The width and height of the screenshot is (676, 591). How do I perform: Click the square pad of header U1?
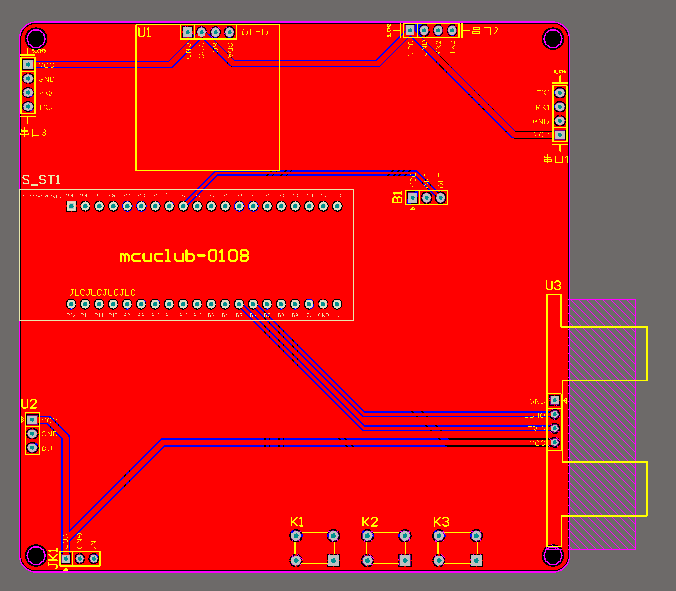[x=188, y=32]
